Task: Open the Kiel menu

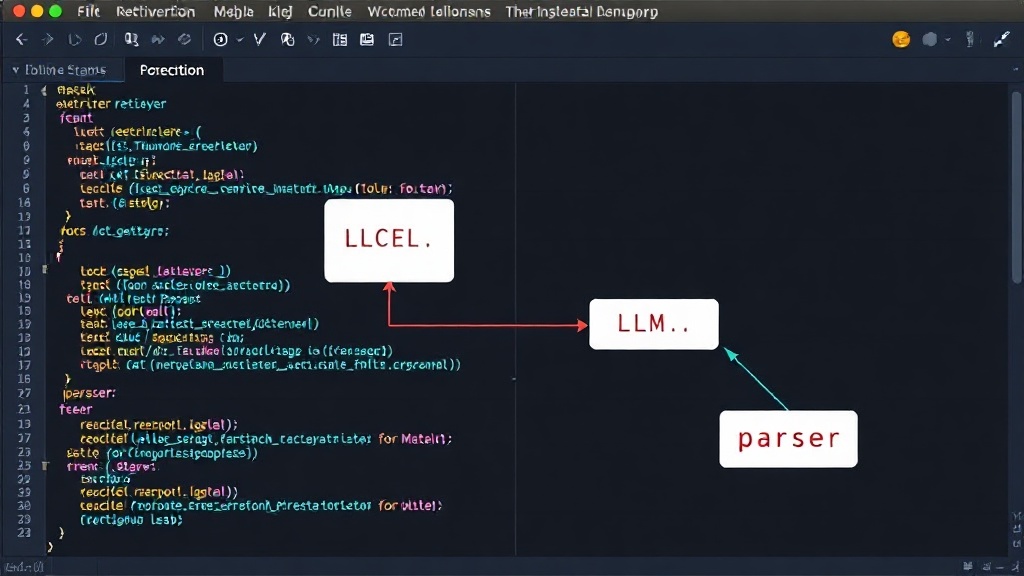Action: tap(280, 12)
